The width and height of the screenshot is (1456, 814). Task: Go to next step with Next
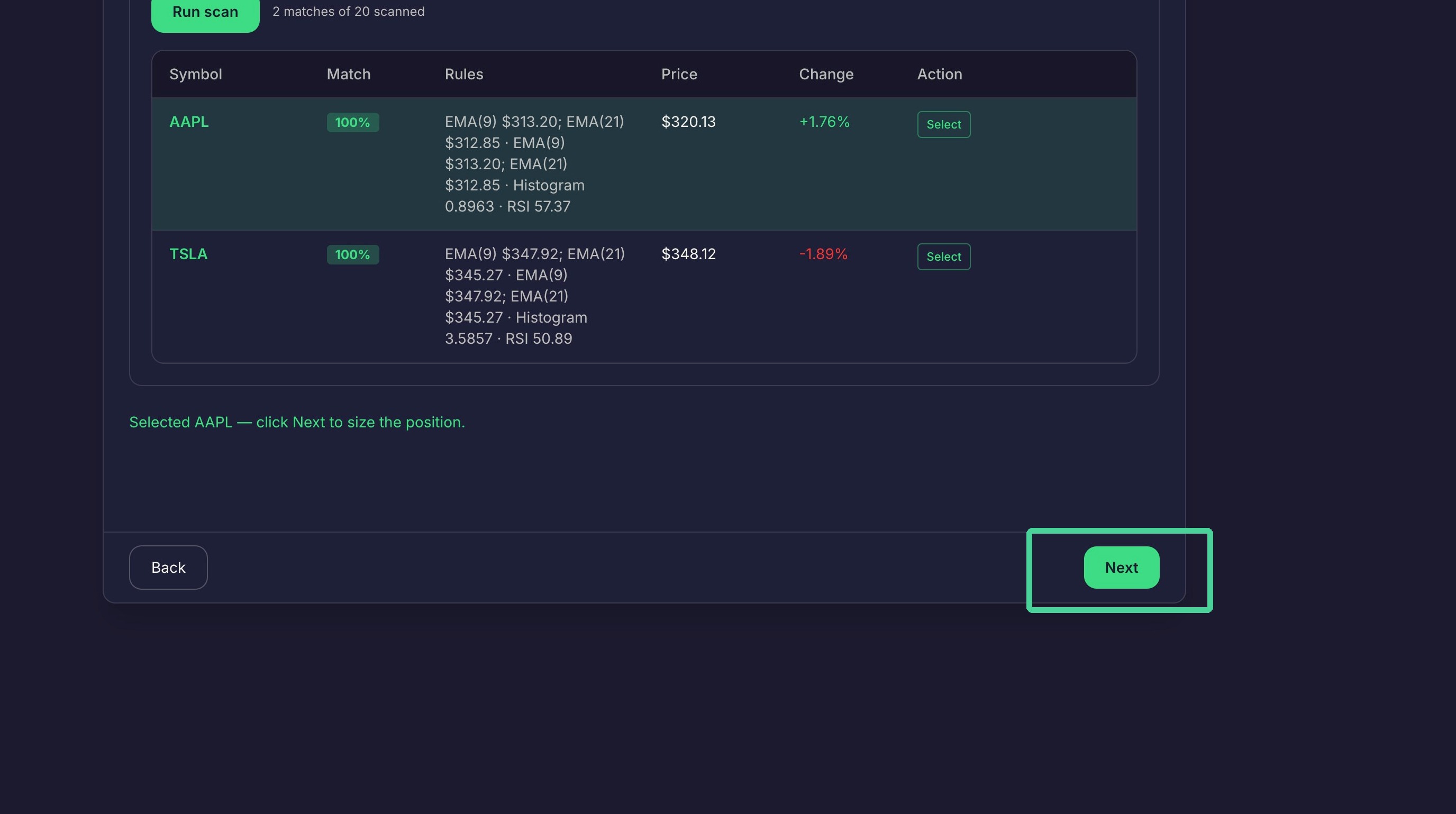(x=1122, y=567)
